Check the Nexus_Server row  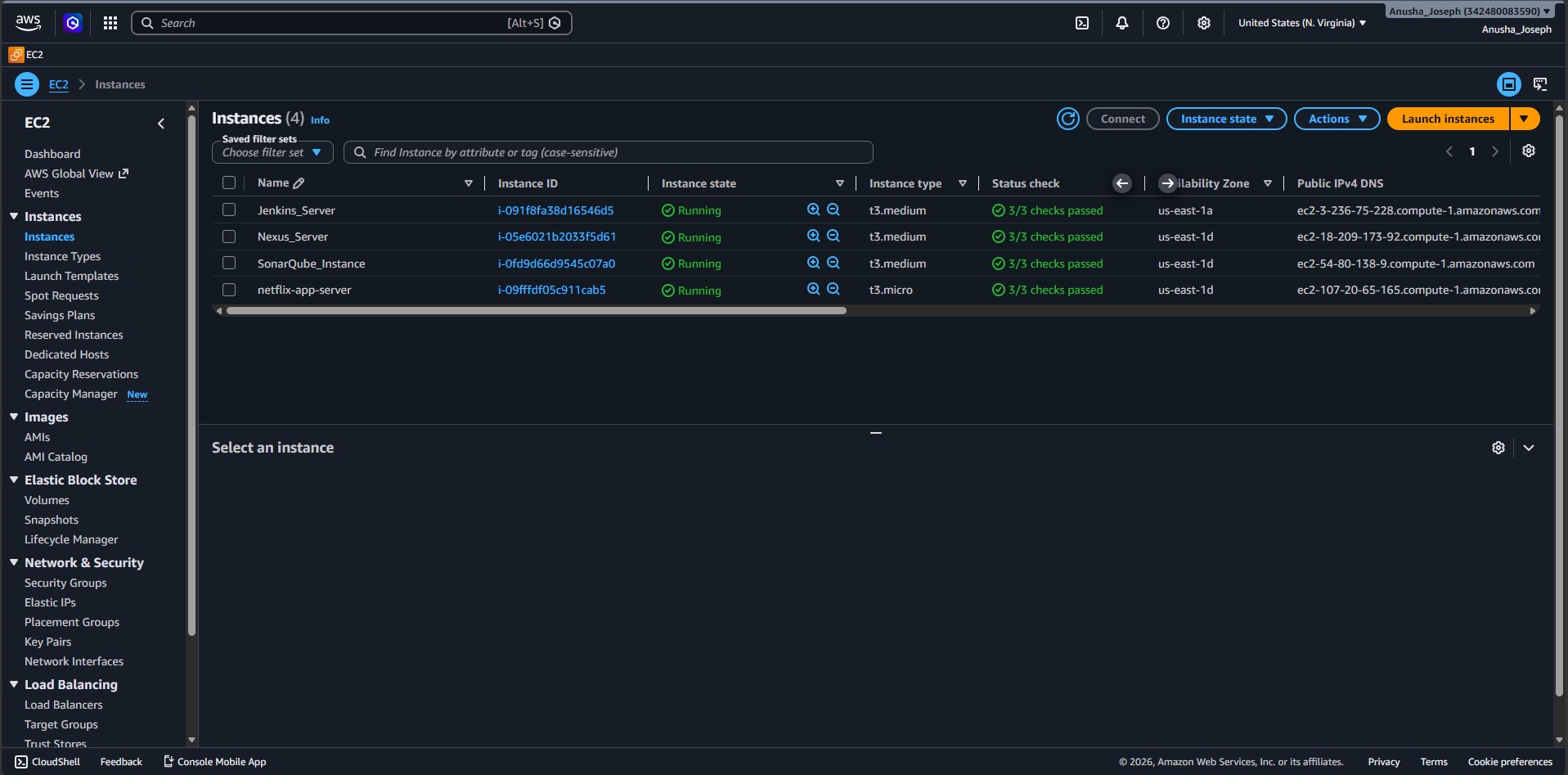pos(229,237)
